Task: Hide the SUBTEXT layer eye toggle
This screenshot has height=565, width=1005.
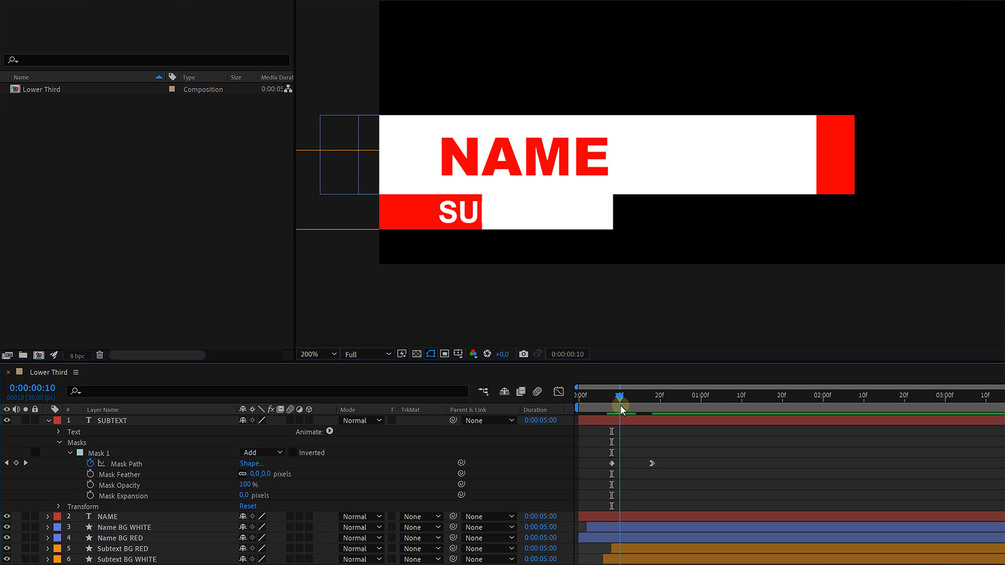Action: point(7,420)
